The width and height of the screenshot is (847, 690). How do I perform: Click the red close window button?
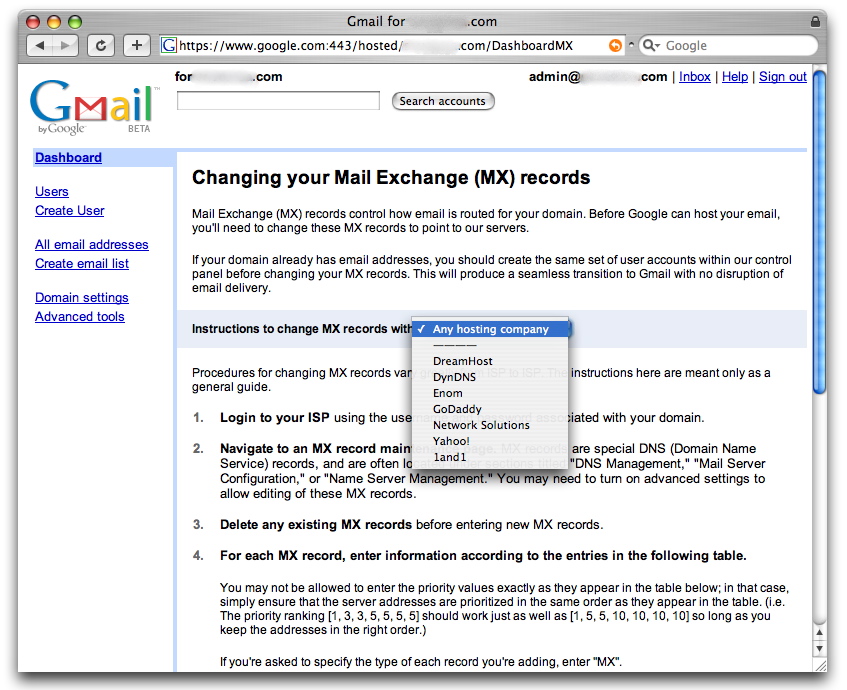tap(33, 22)
